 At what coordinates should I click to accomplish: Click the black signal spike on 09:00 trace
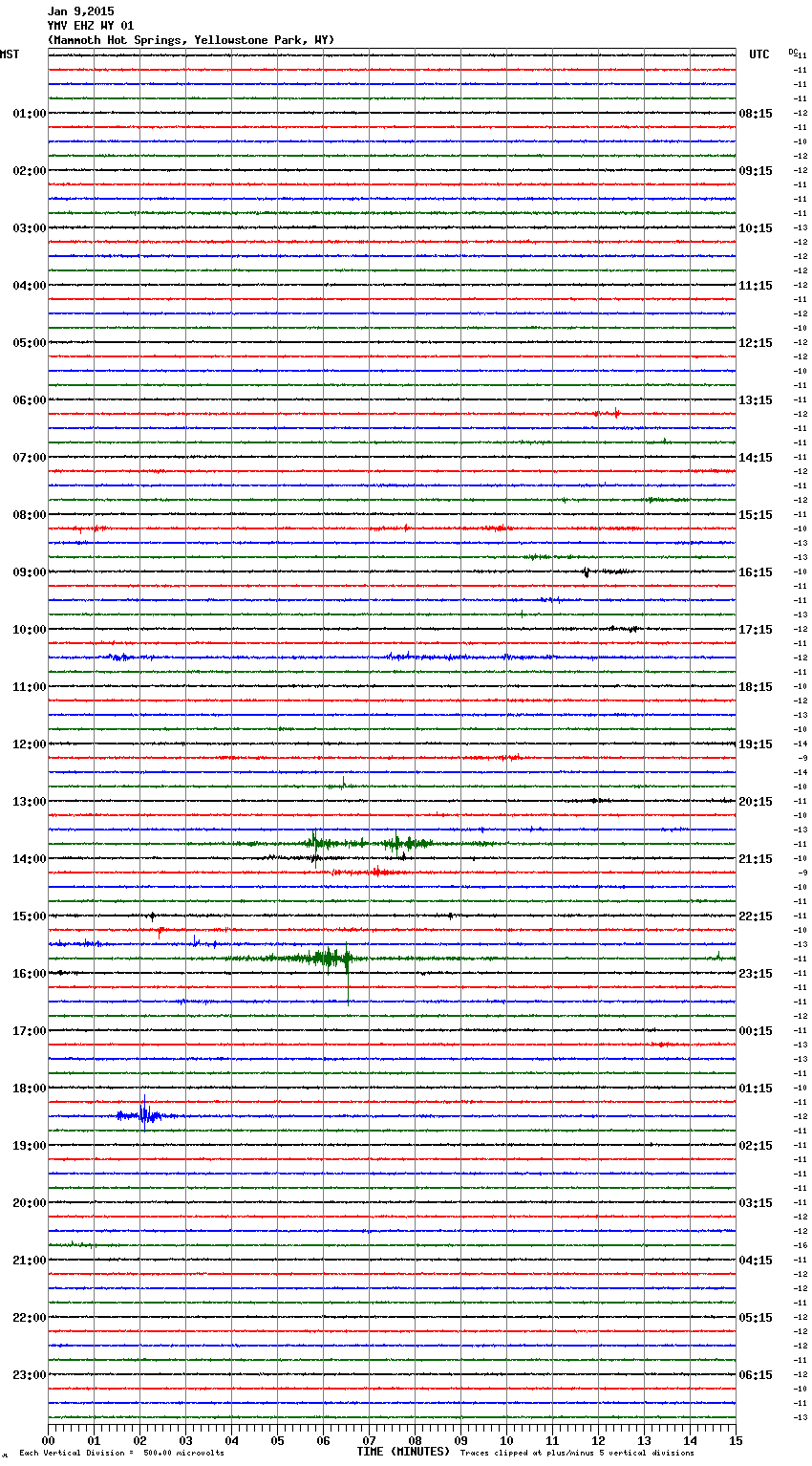586,572
